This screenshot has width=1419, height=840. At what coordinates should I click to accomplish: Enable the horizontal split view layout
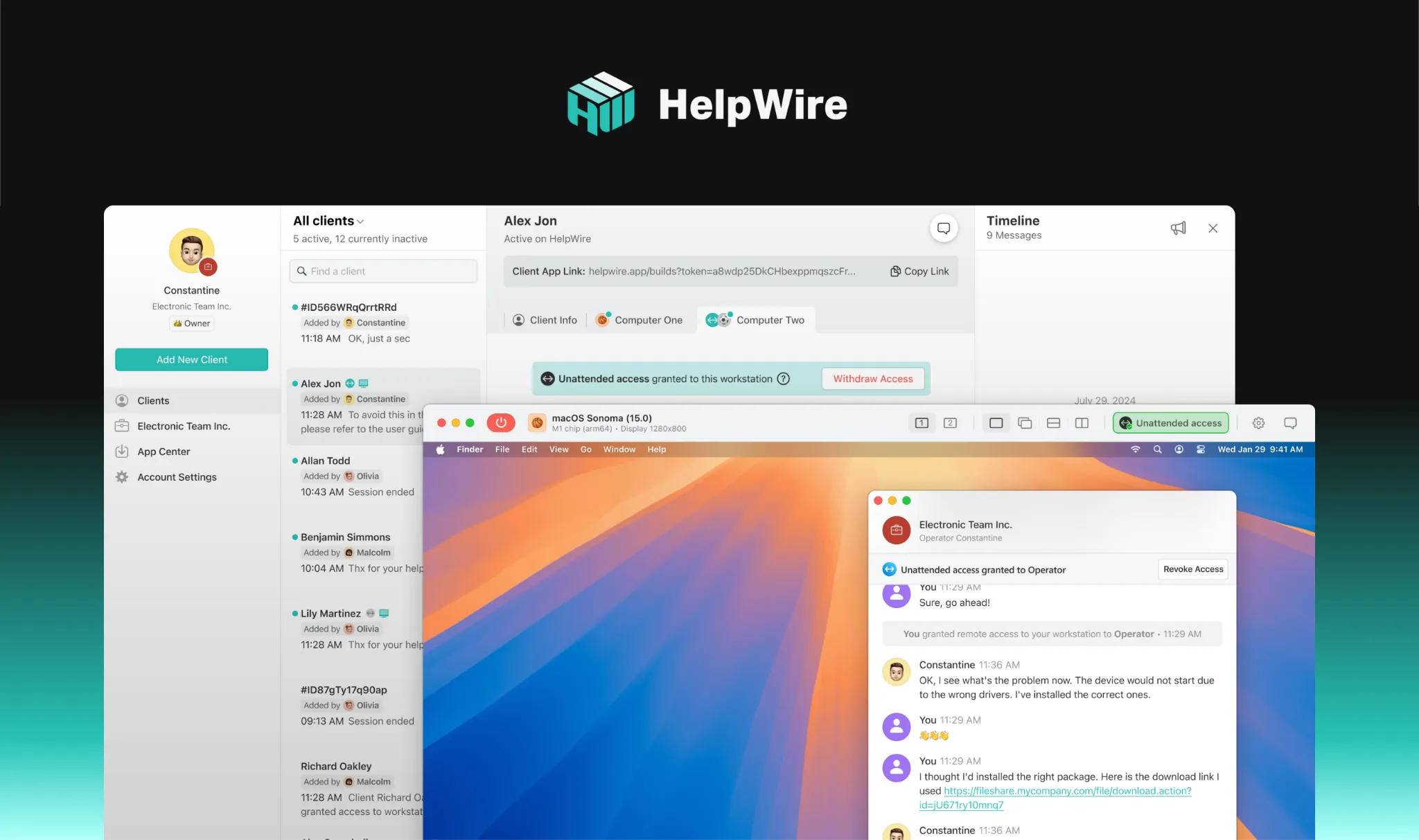(x=1054, y=422)
